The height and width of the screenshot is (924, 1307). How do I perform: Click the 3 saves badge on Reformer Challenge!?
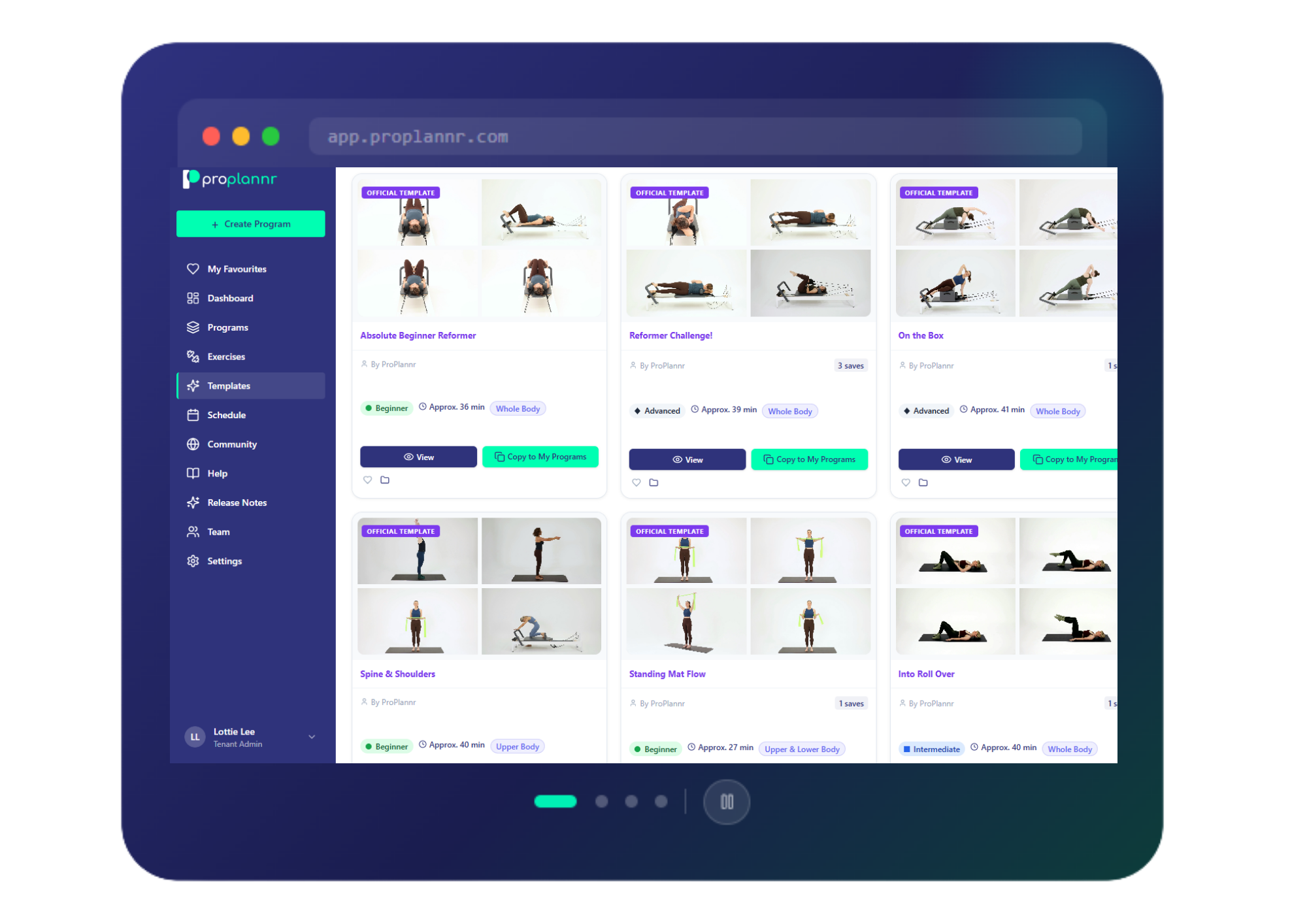(x=851, y=365)
